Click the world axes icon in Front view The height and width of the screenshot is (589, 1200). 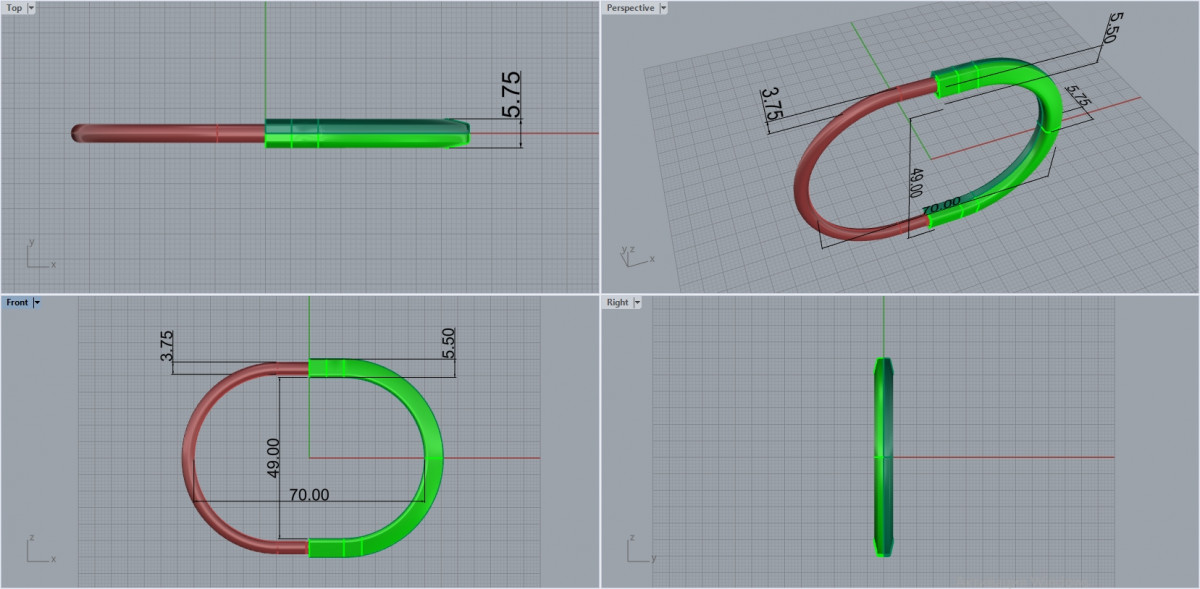tap(41, 548)
